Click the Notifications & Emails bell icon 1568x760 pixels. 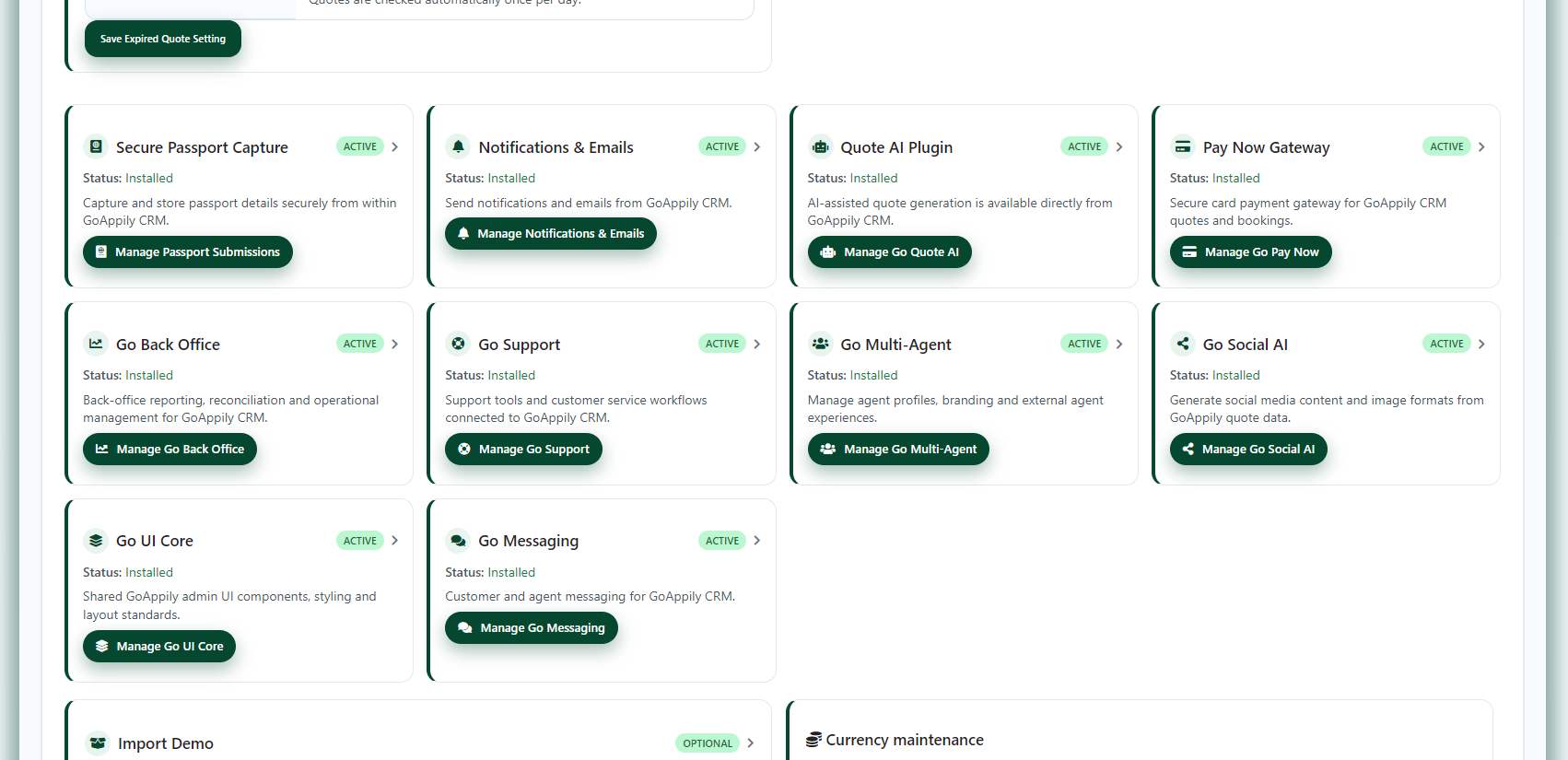click(x=458, y=146)
